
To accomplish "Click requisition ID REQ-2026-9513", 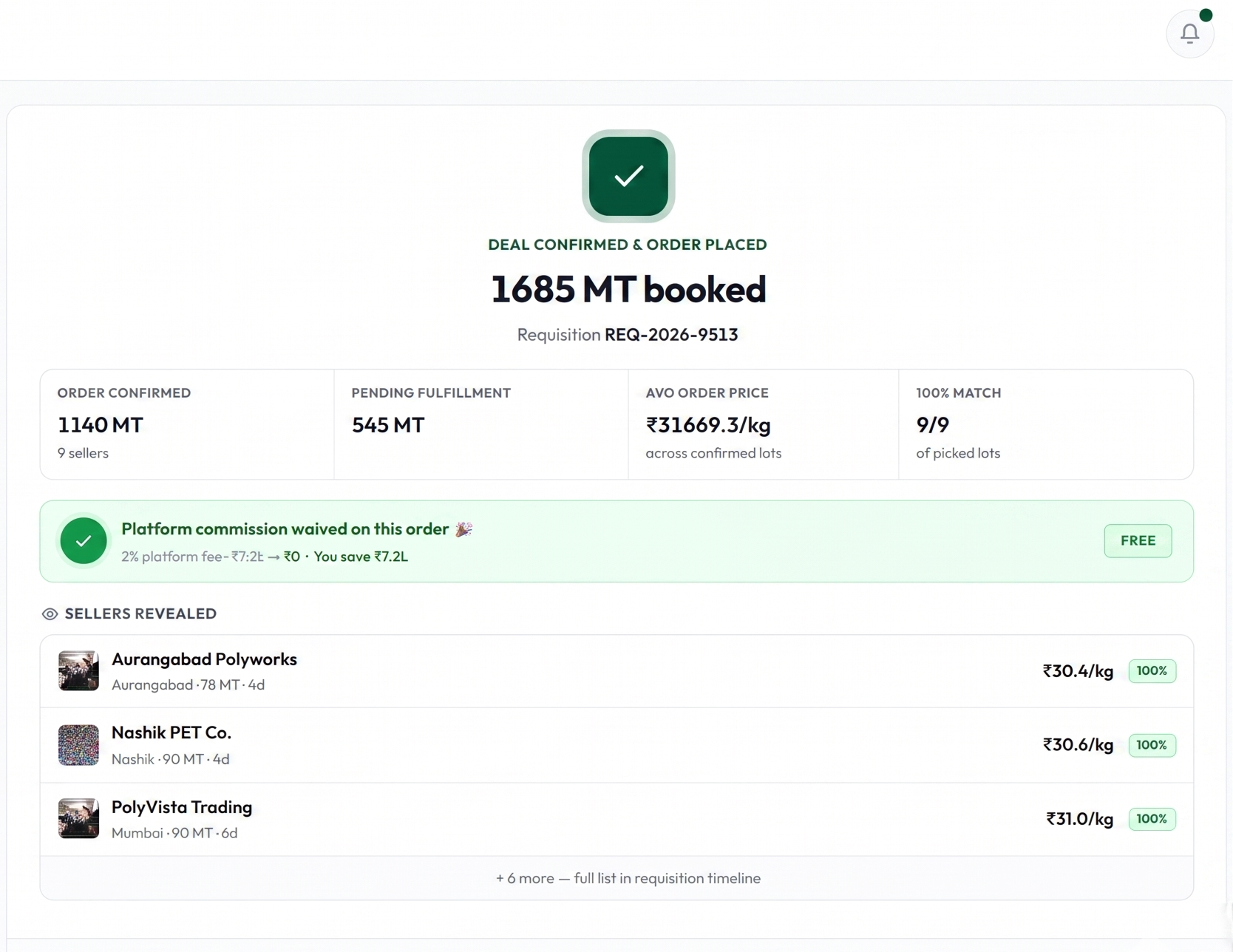I will pyautogui.click(x=671, y=335).
